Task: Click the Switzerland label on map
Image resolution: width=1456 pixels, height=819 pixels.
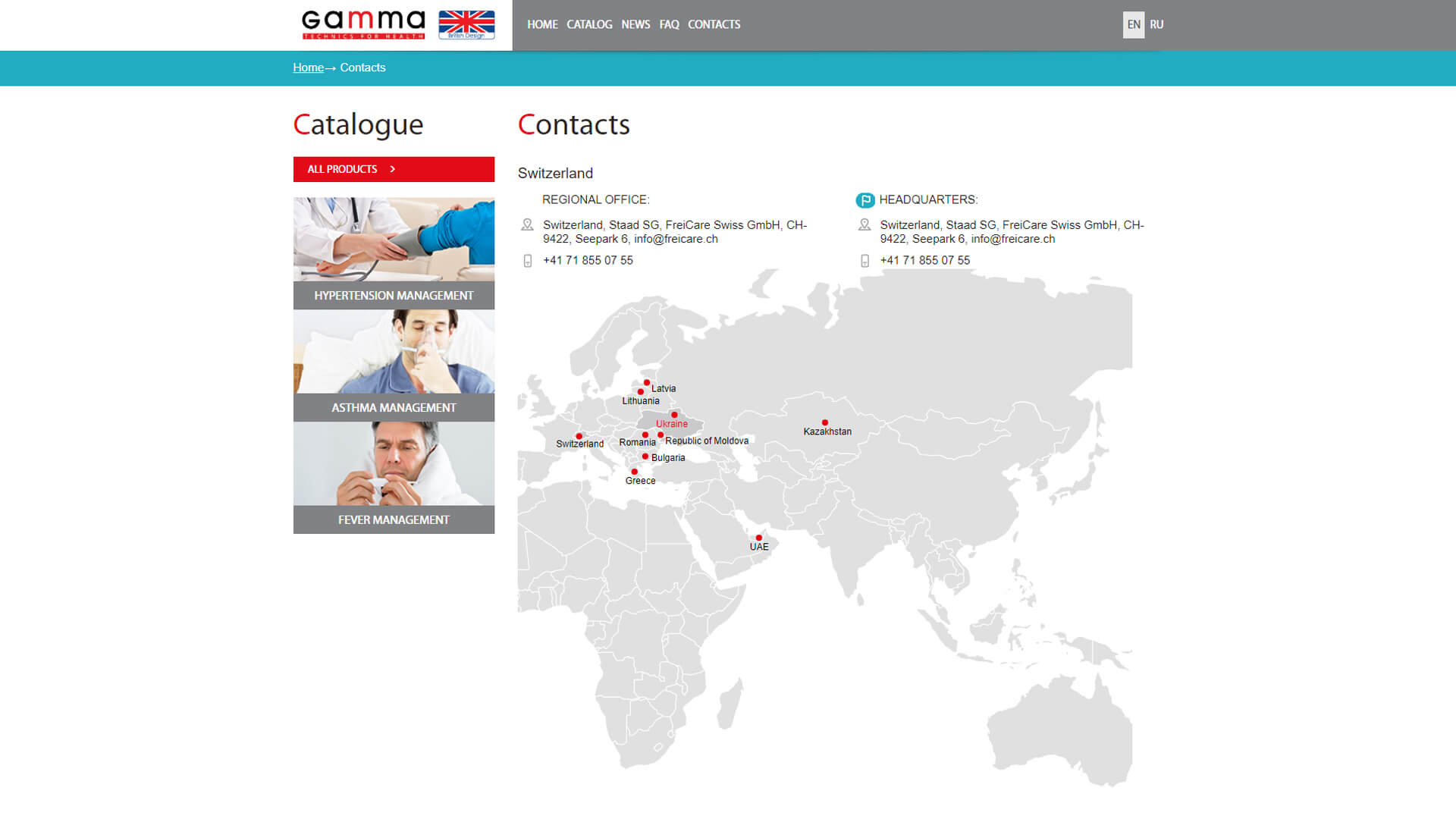Action: (580, 444)
